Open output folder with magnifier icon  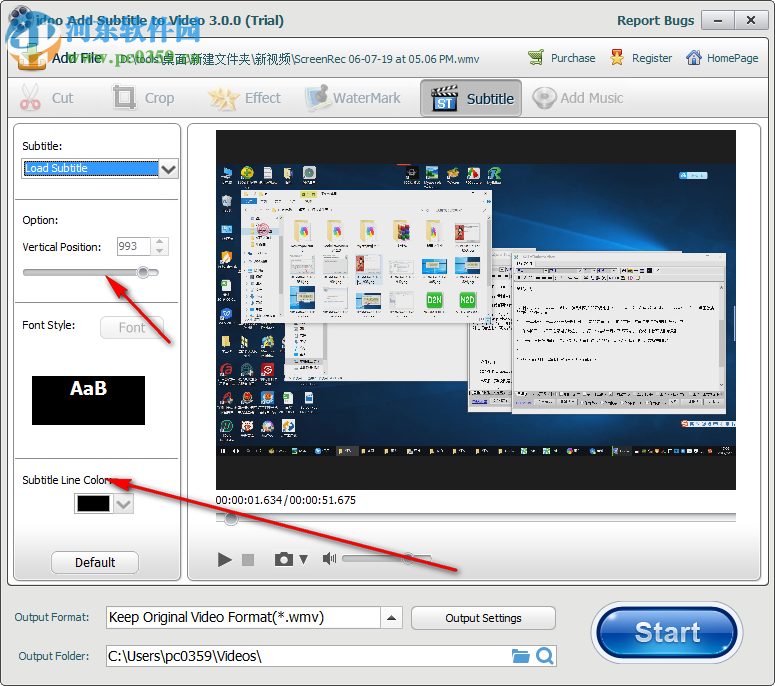coord(545,656)
